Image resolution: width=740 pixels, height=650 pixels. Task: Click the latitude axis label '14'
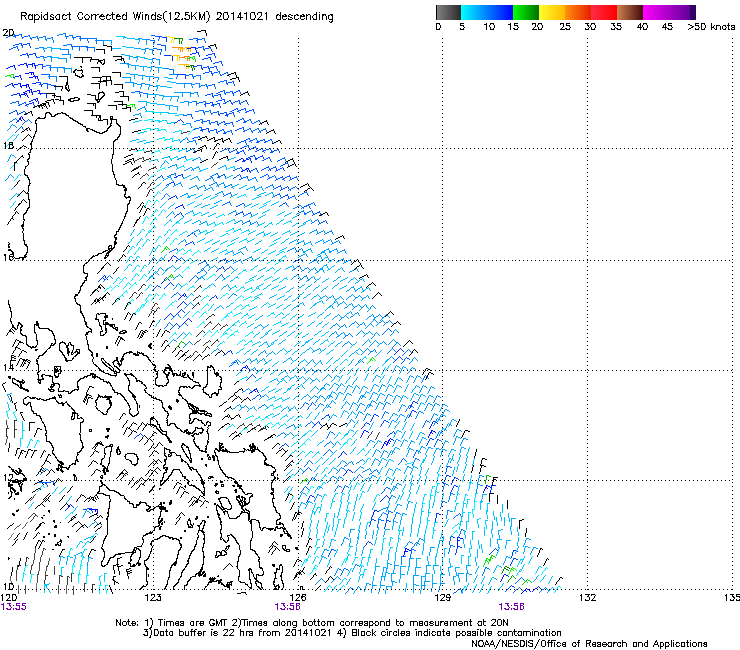coord(8,367)
